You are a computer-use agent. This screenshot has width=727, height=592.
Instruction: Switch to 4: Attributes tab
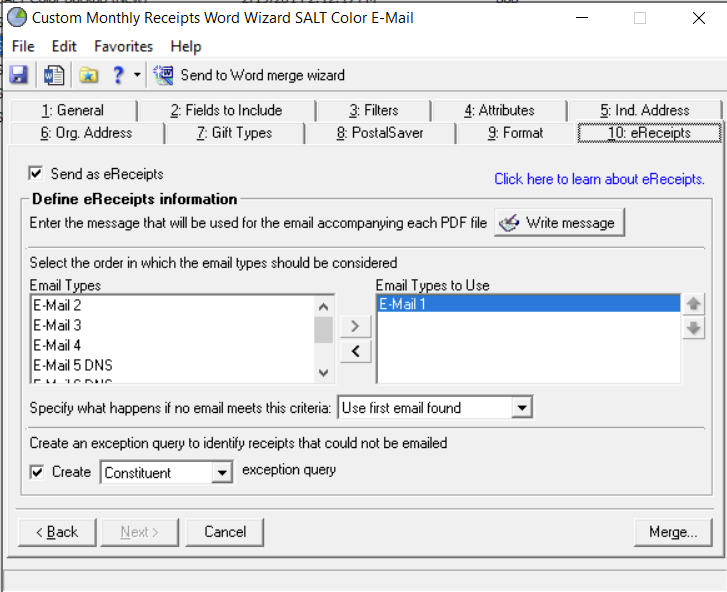pos(499,110)
